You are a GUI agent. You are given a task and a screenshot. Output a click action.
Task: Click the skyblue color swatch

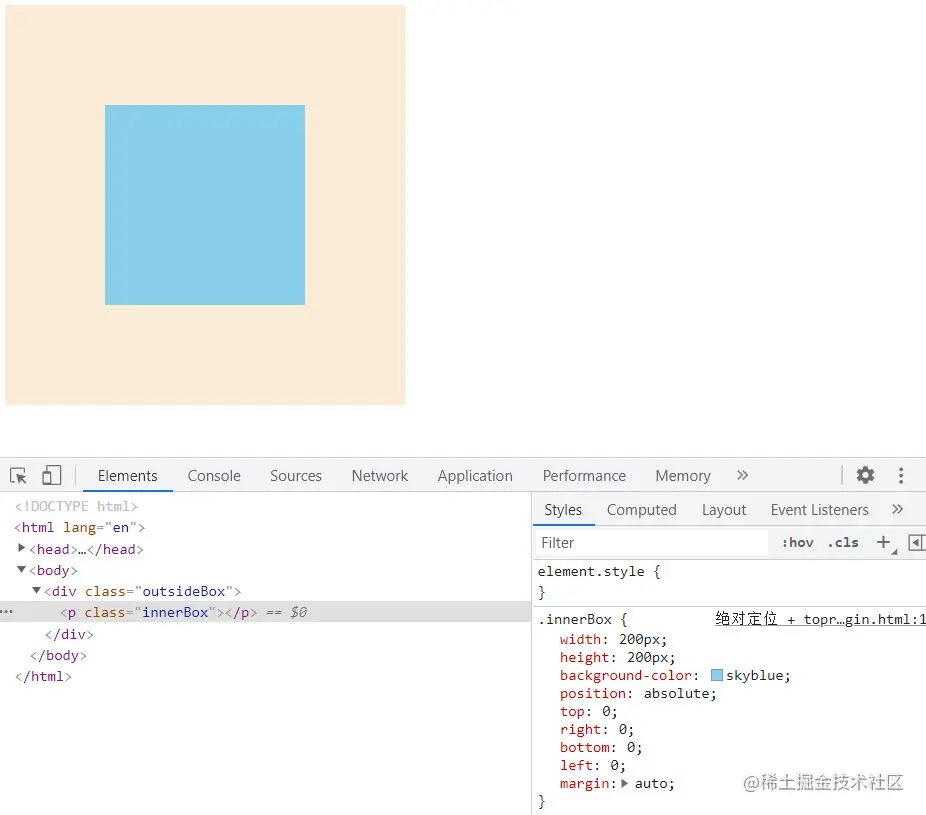coord(716,675)
